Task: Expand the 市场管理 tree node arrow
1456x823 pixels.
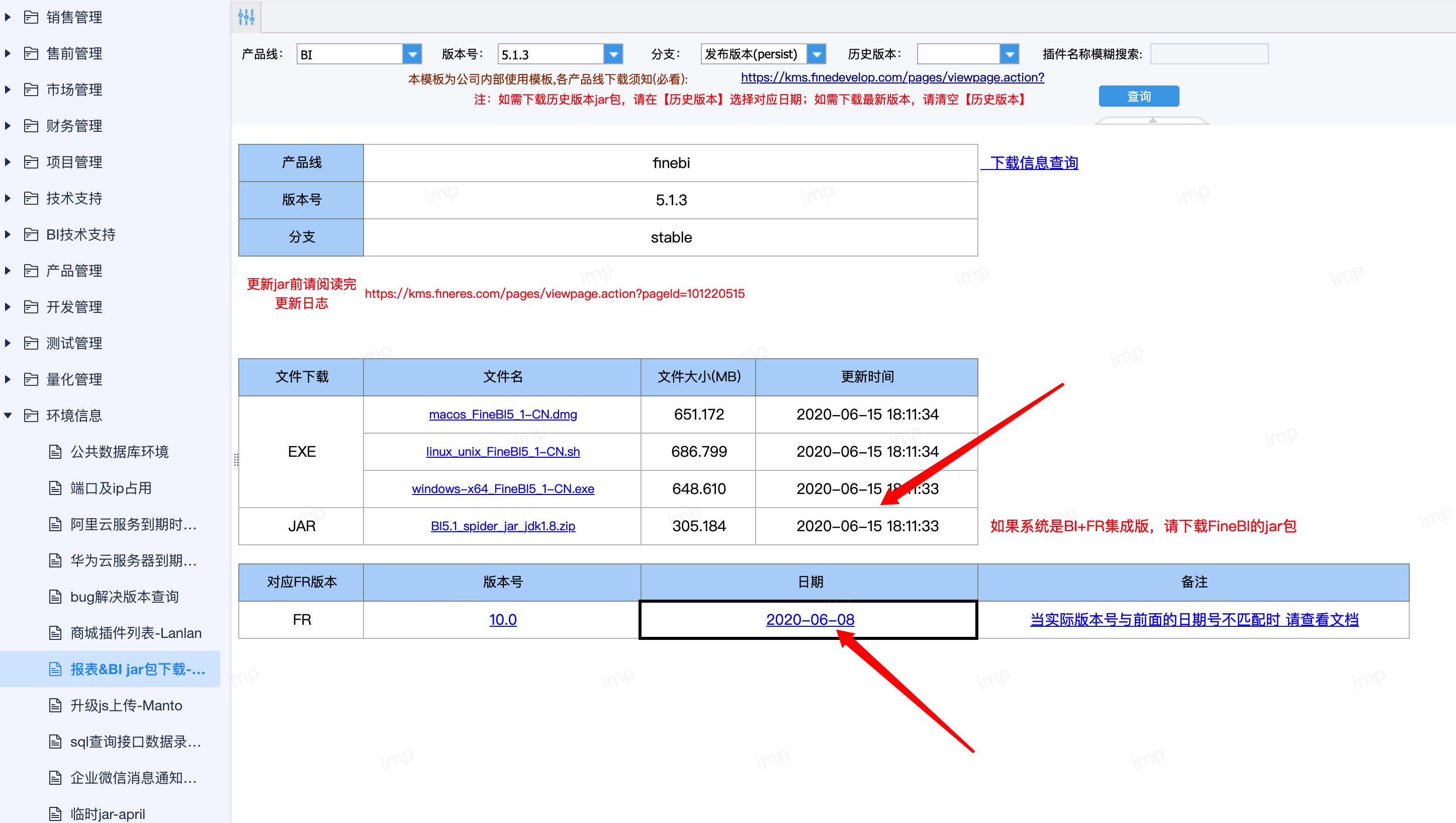Action: click(8, 90)
